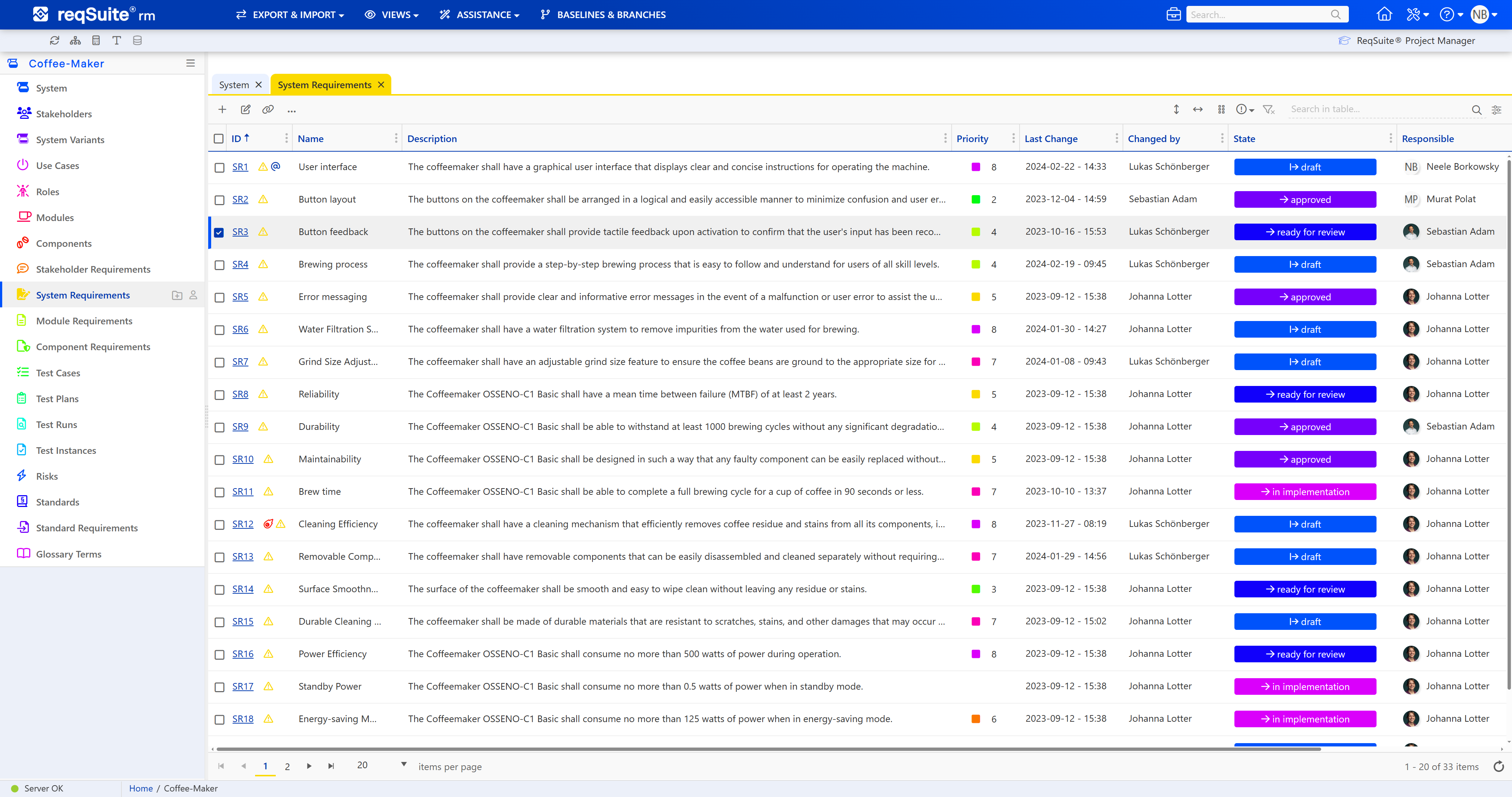Click the link/traceability icon
Image resolution: width=1512 pixels, height=797 pixels.
[x=268, y=109]
